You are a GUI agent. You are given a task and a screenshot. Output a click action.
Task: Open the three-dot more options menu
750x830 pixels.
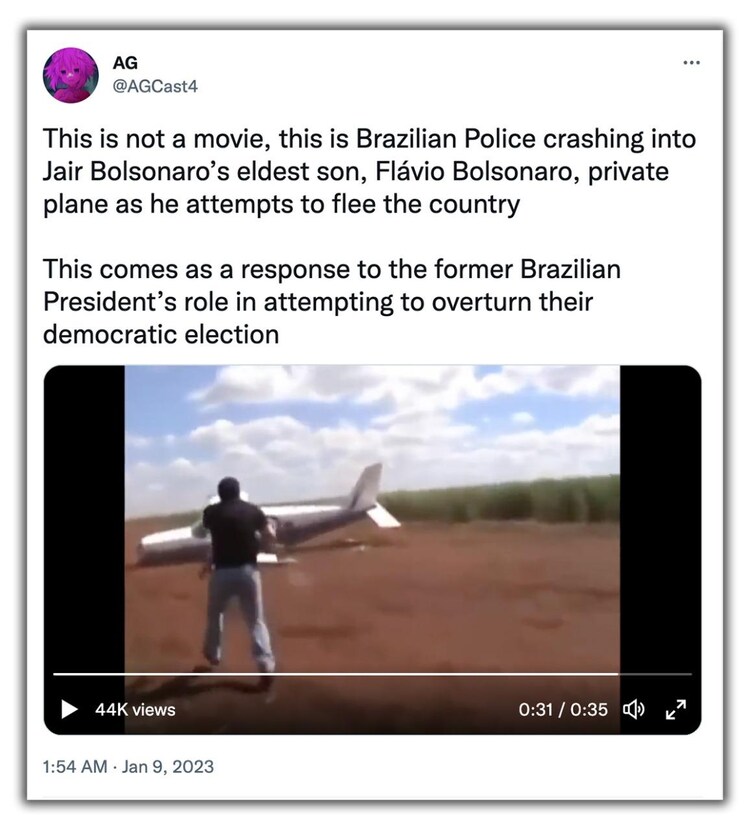point(691,63)
